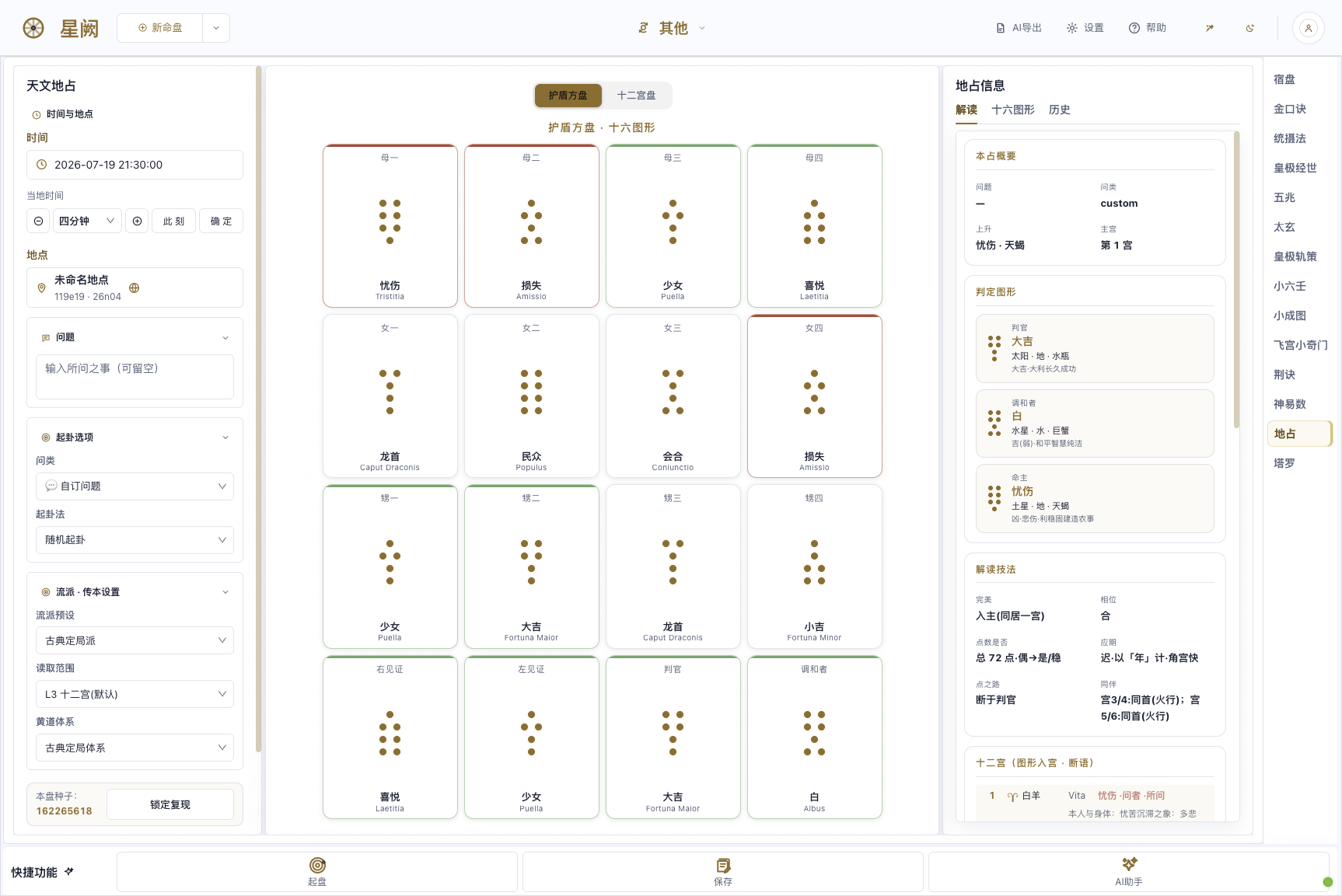Image resolution: width=1342 pixels, height=896 pixels.
Task: Open the 其他 category dropdown
Action: click(x=702, y=28)
